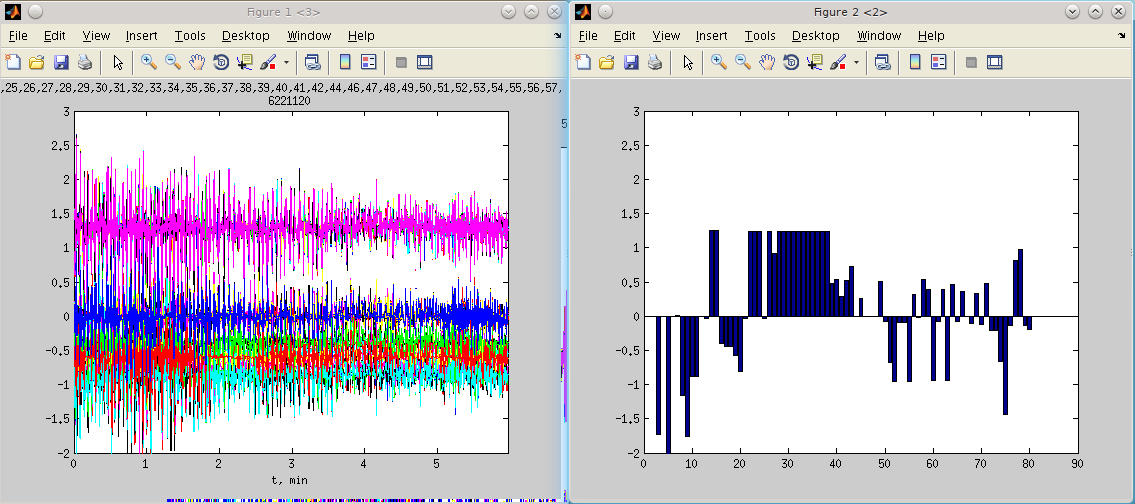Toggle Edit Plot arrow in Figure 2

pos(688,62)
